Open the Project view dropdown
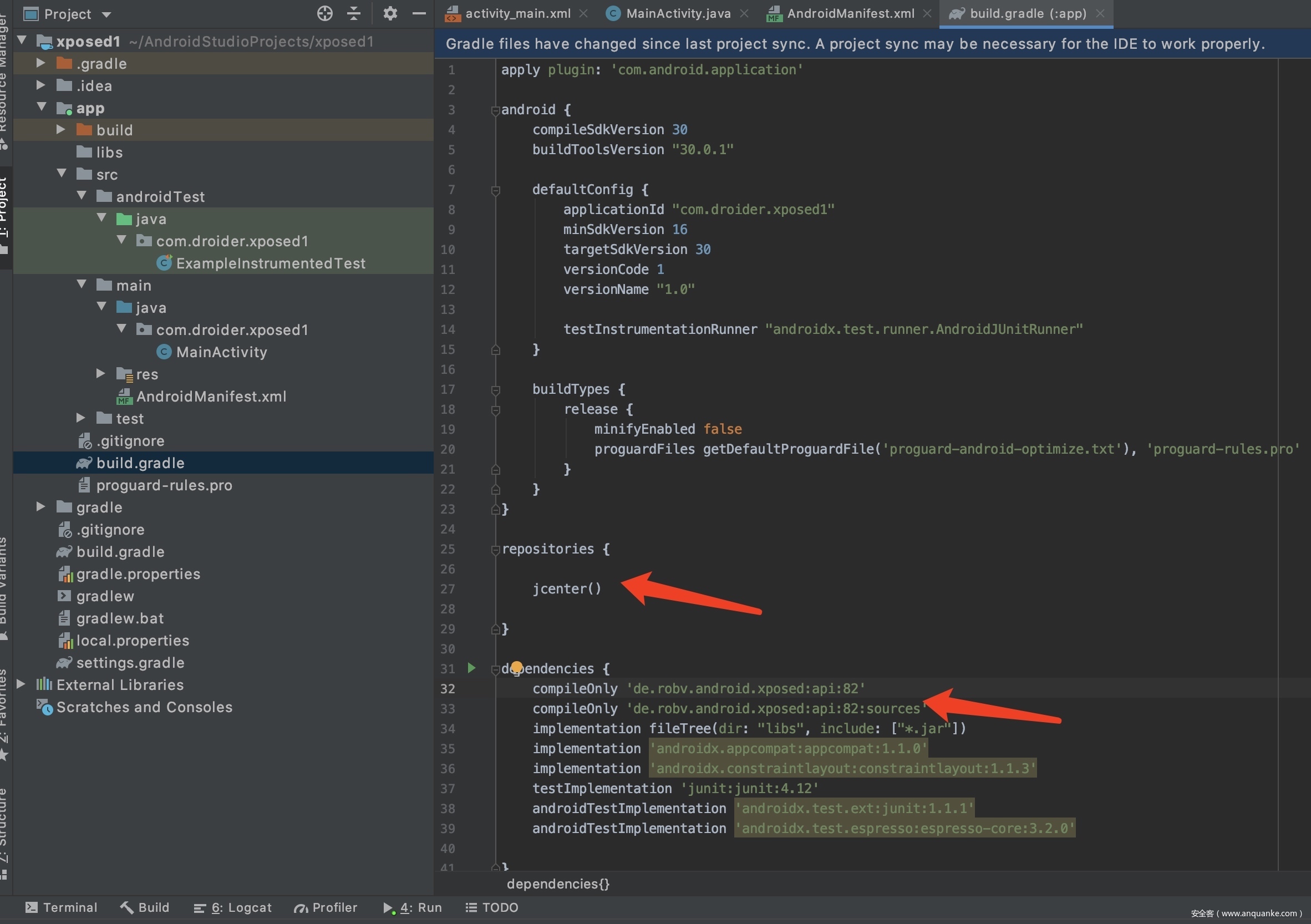 click(x=106, y=14)
